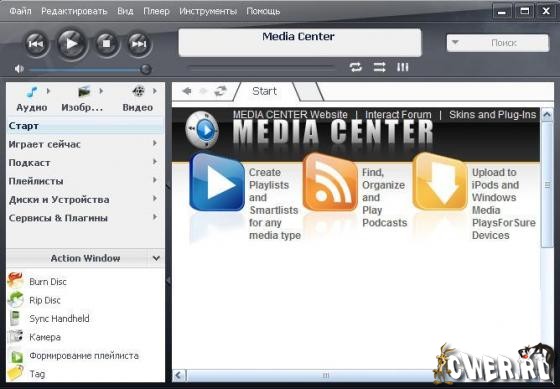This screenshot has width=560, height=389.
Task: Click the Burn Disc label
Action: coord(48,282)
